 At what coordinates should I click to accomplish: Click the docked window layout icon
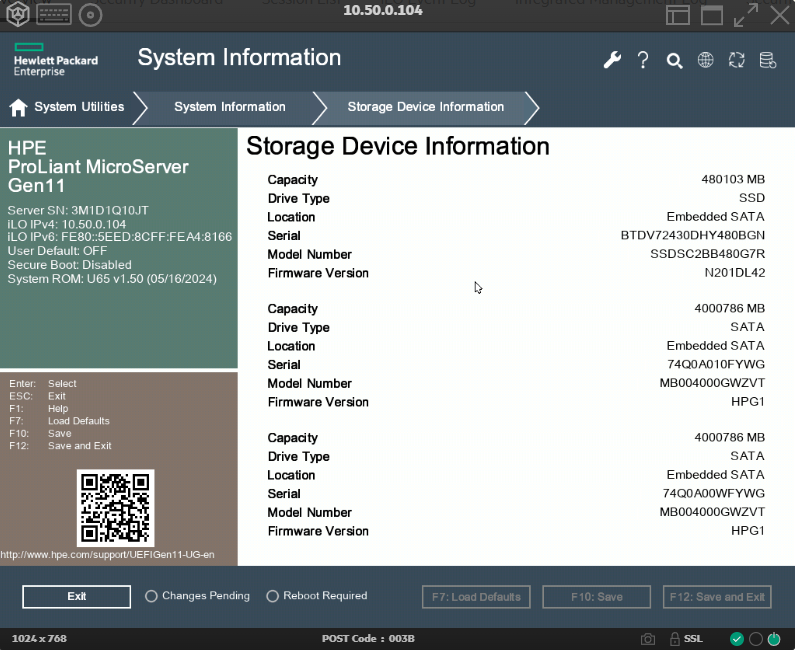[x=677, y=15]
